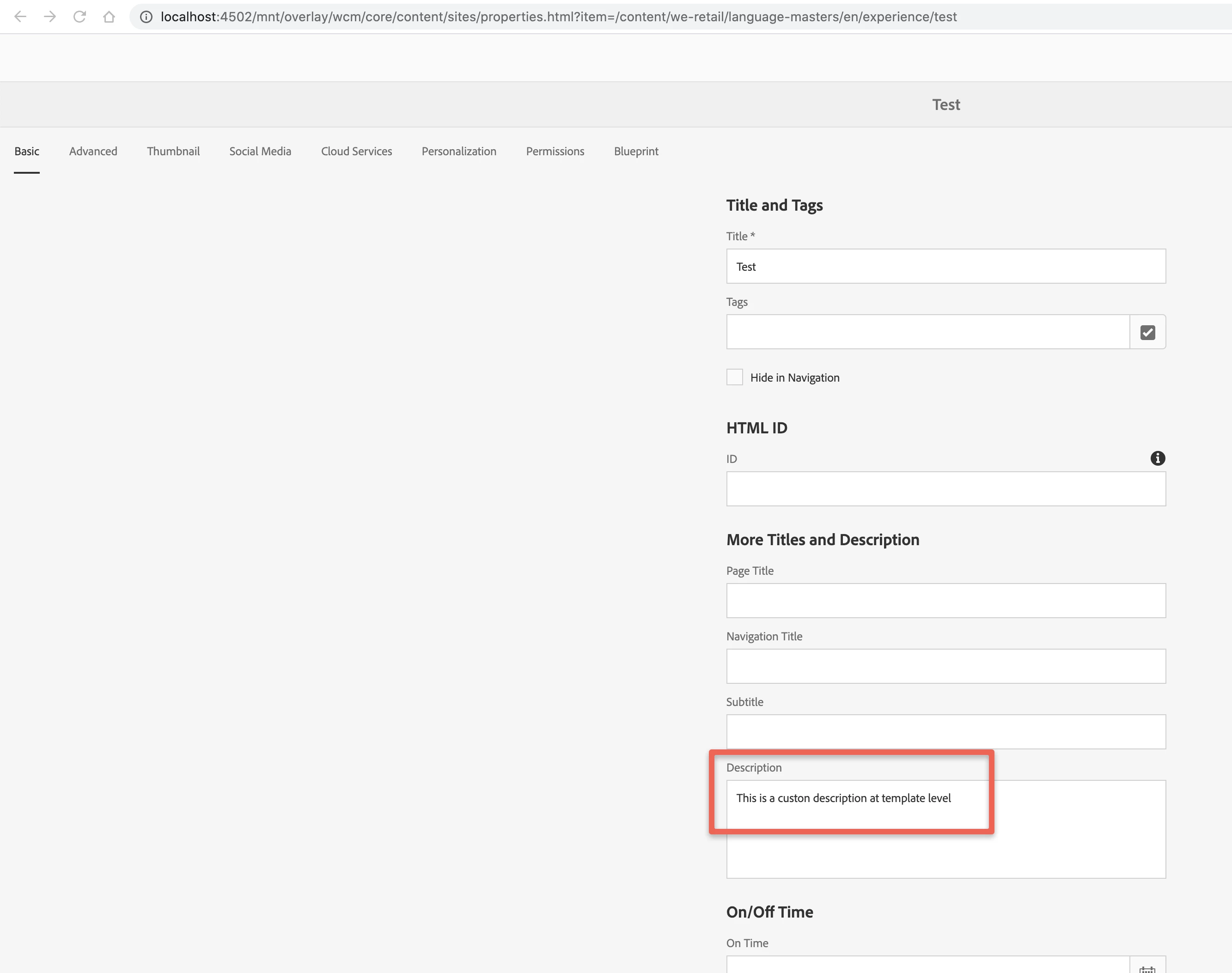Click the Title input field
The width and height of the screenshot is (1232, 973).
click(x=945, y=266)
